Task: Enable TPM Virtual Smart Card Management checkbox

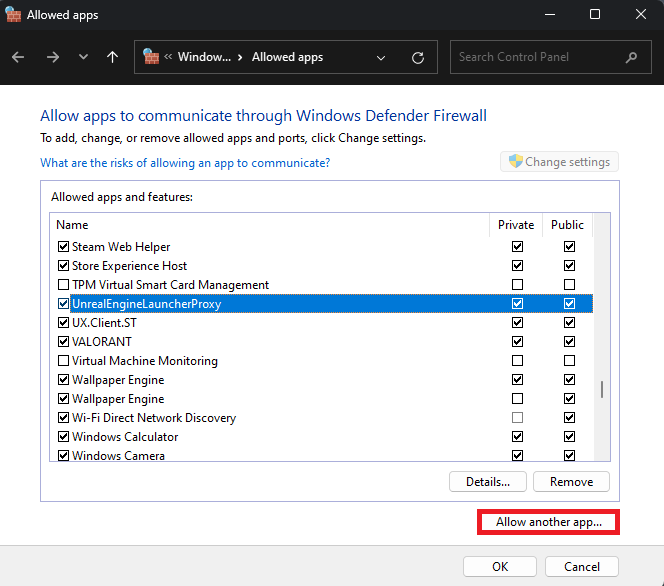Action: coord(63,285)
